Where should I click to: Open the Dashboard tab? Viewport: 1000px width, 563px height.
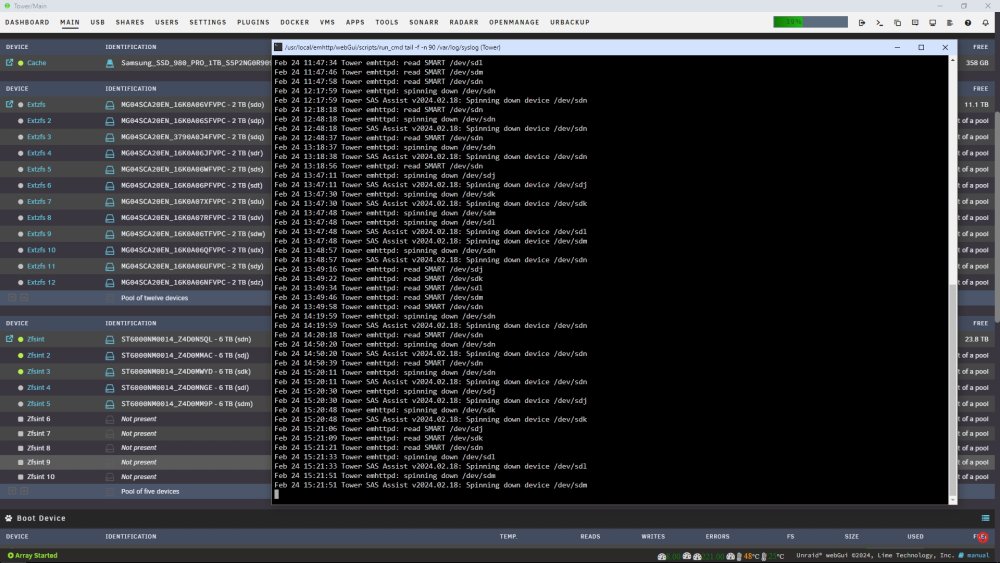27,22
